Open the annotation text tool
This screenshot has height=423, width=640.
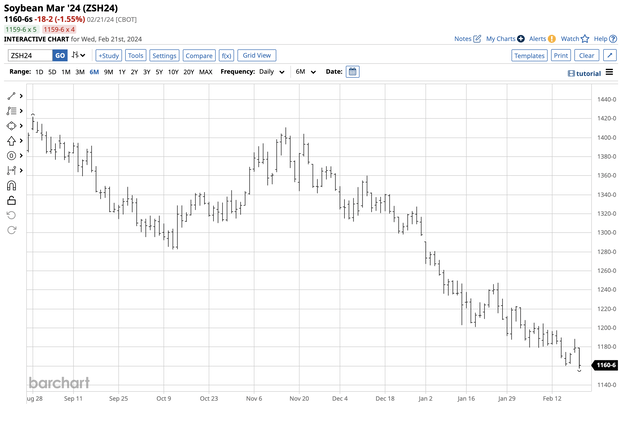pyautogui.click(x=11, y=111)
